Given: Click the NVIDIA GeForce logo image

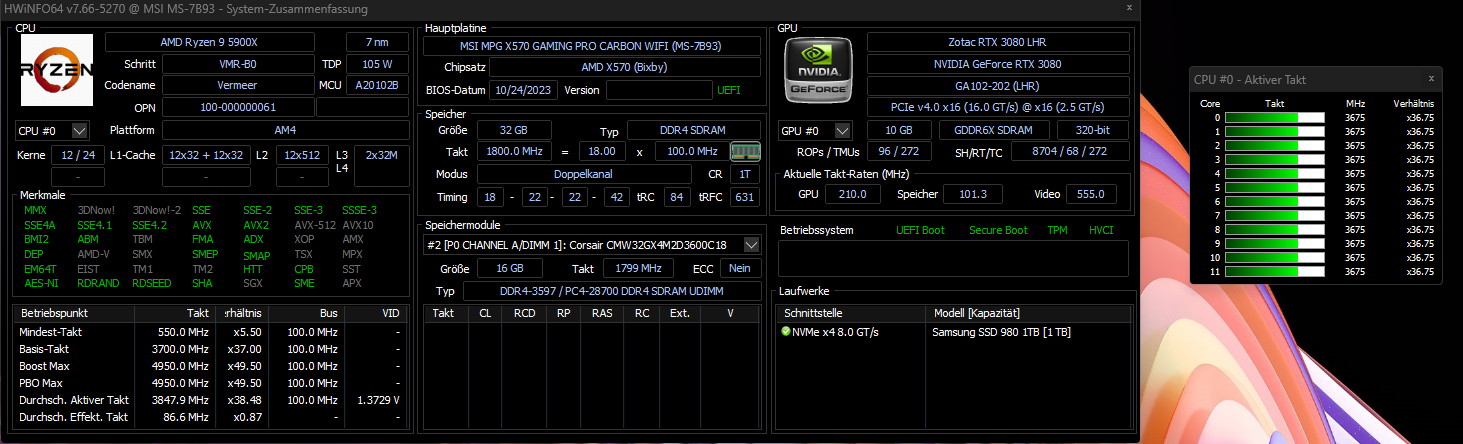Looking at the screenshot, I should [818, 69].
